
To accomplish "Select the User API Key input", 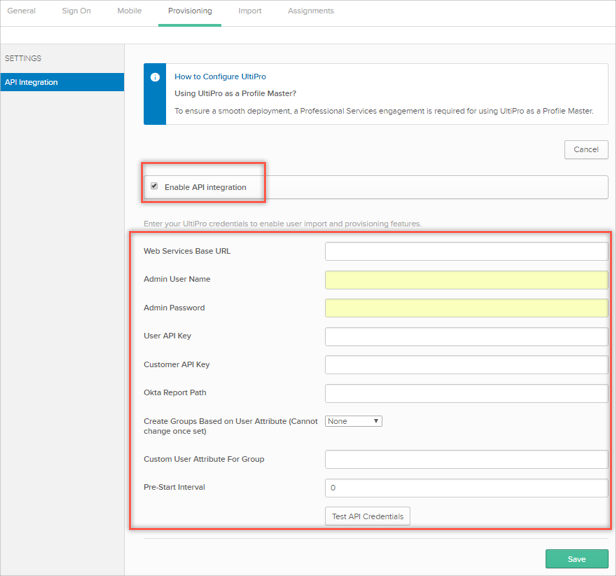I will 466,336.
